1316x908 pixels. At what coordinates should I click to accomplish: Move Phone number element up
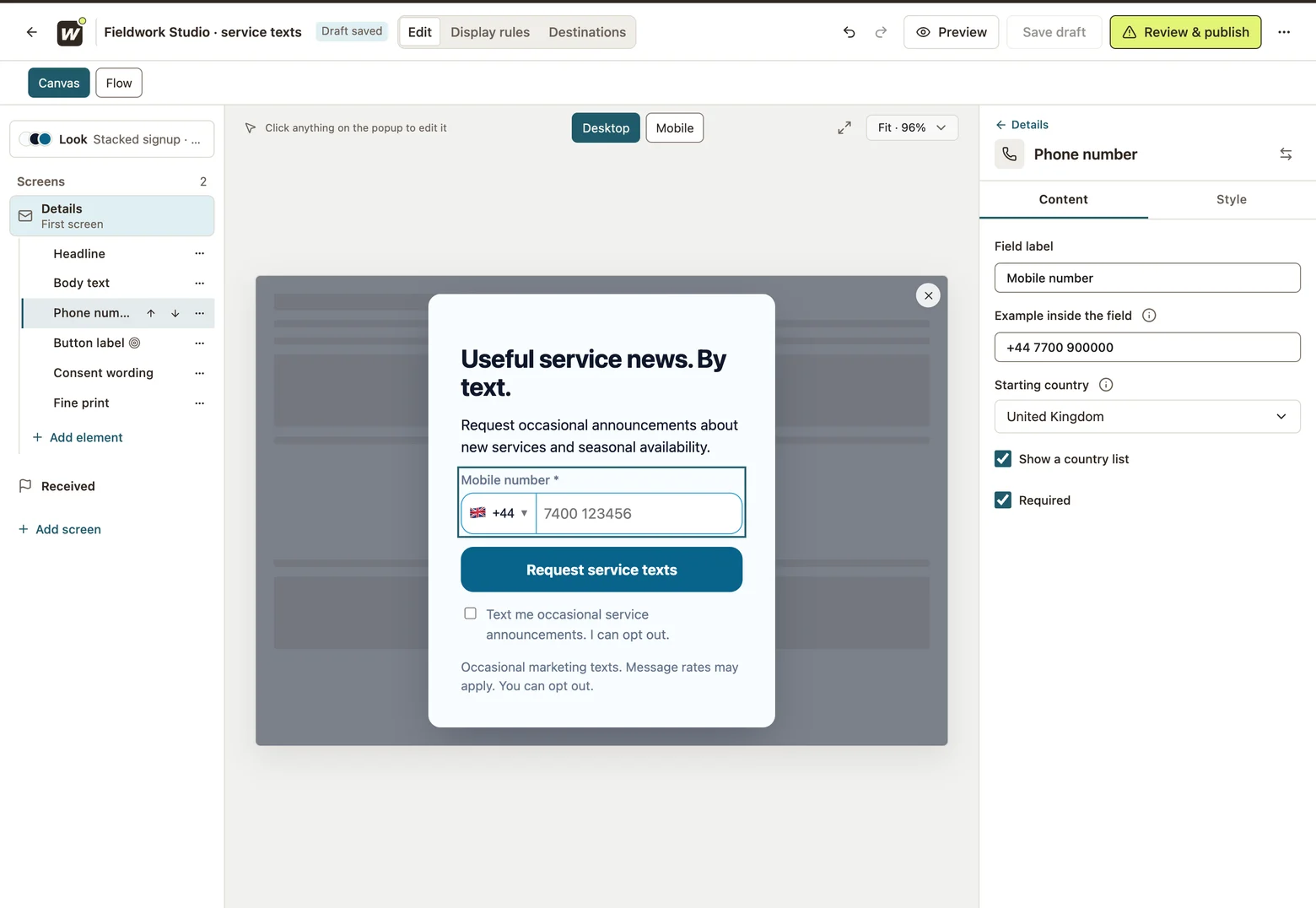pos(151,313)
